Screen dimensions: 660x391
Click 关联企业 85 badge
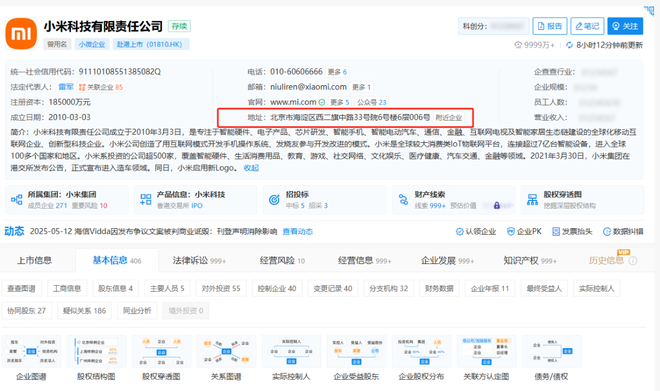coord(101,87)
